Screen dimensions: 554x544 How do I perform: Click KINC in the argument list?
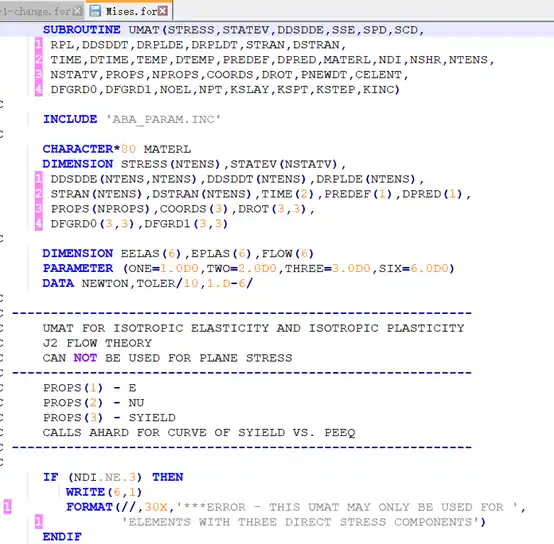click(379, 89)
